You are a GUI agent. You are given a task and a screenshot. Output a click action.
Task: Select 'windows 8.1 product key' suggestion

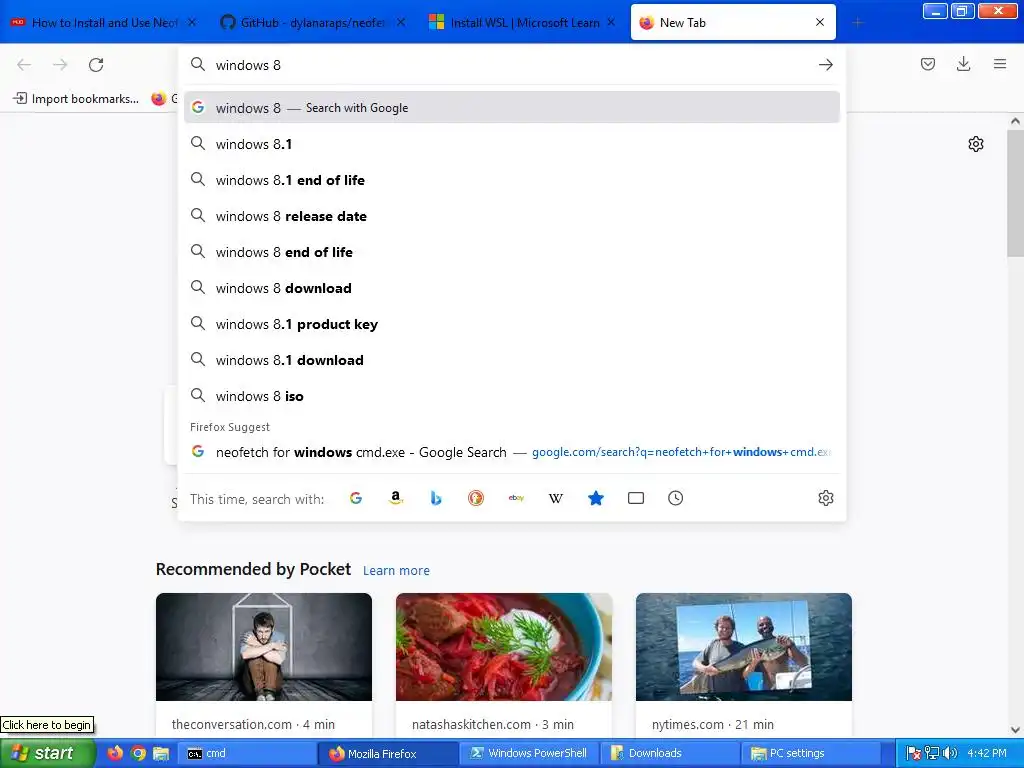tap(511, 324)
